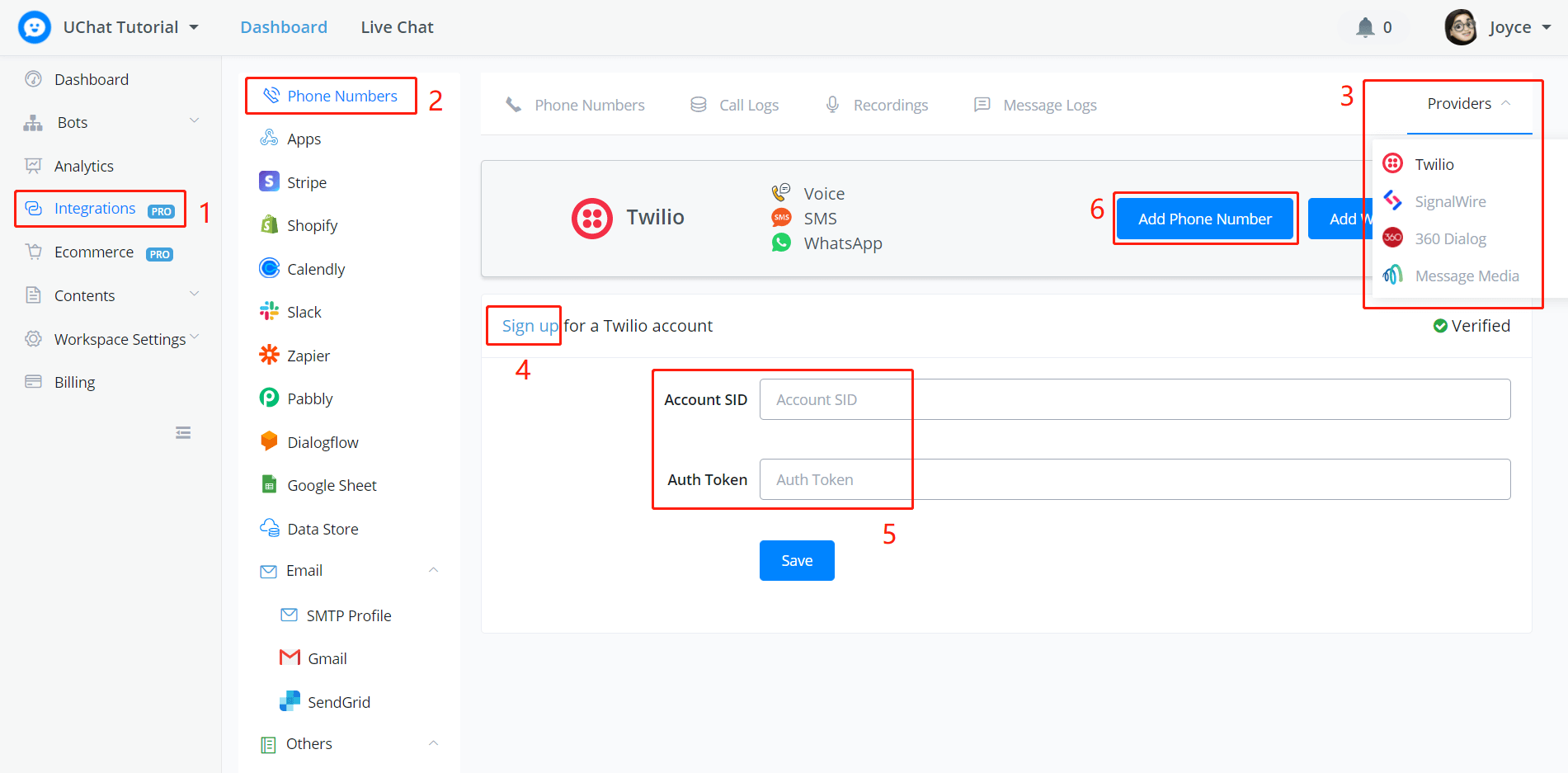Click the Apps integration icon
The image size is (1568, 773).
[269, 138]
